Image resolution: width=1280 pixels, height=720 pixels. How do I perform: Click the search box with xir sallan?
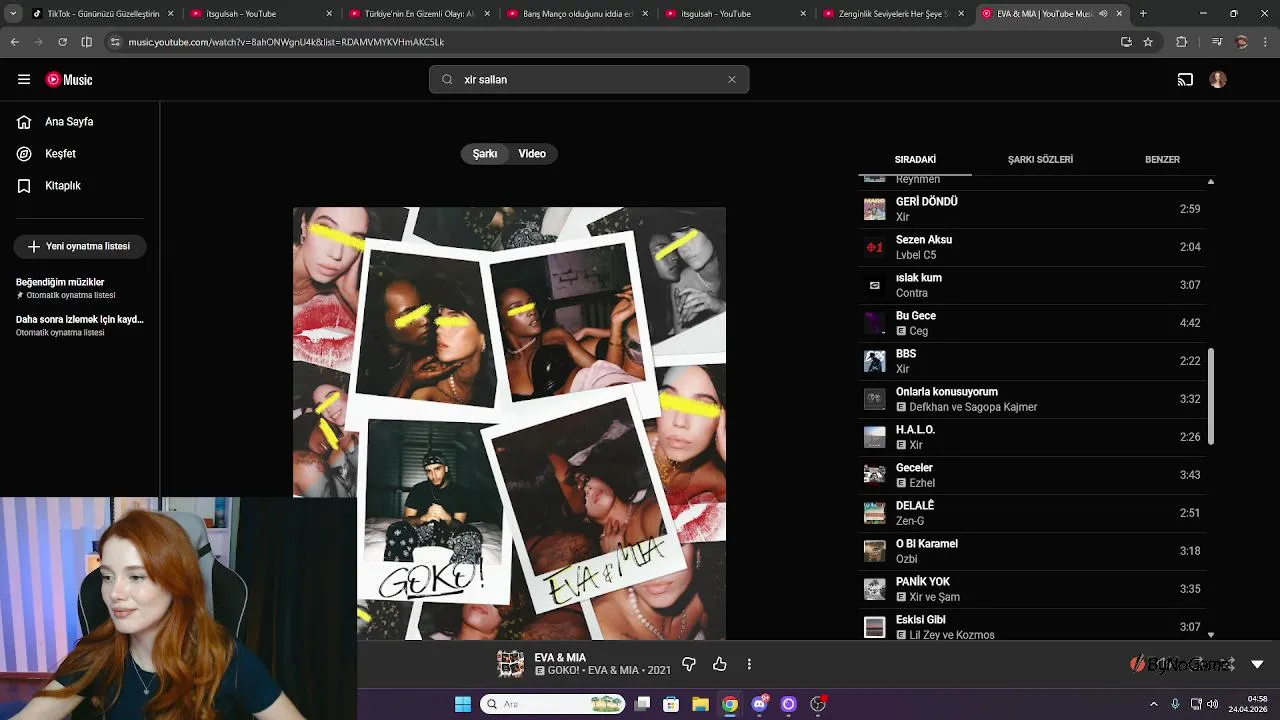588,80
